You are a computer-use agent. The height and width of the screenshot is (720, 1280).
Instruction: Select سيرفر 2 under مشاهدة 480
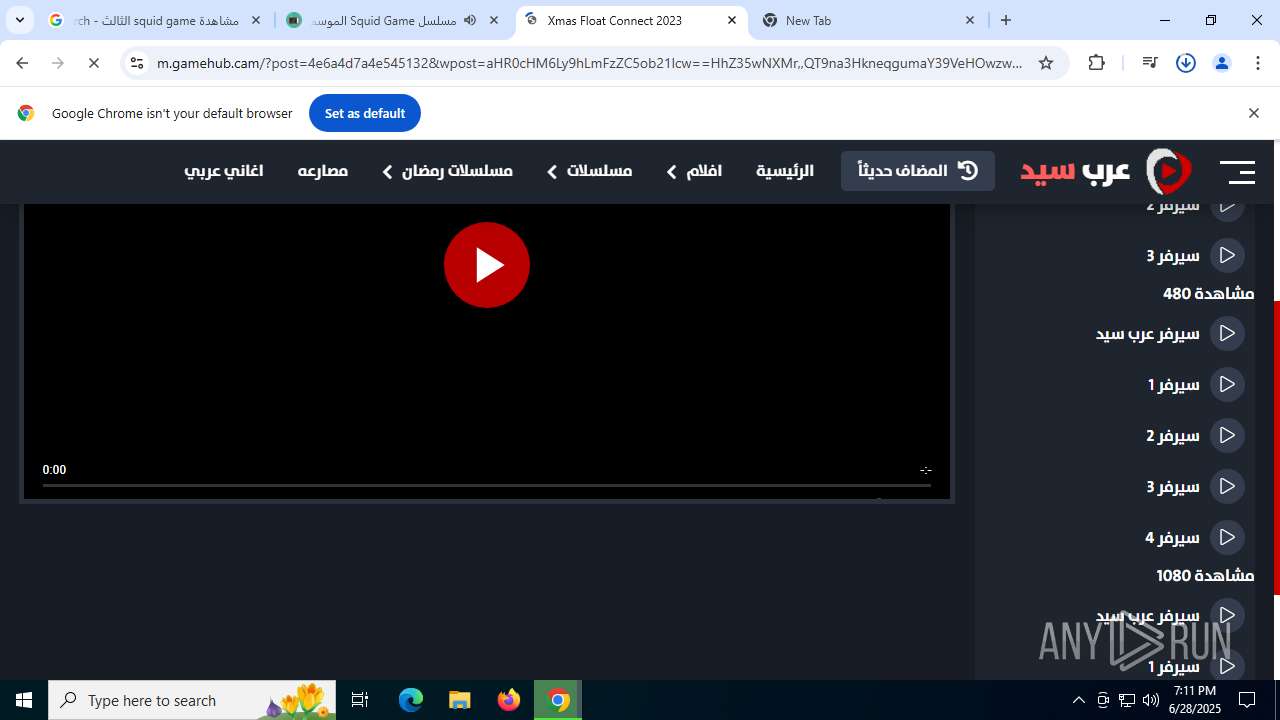[x=1194, y=435]
